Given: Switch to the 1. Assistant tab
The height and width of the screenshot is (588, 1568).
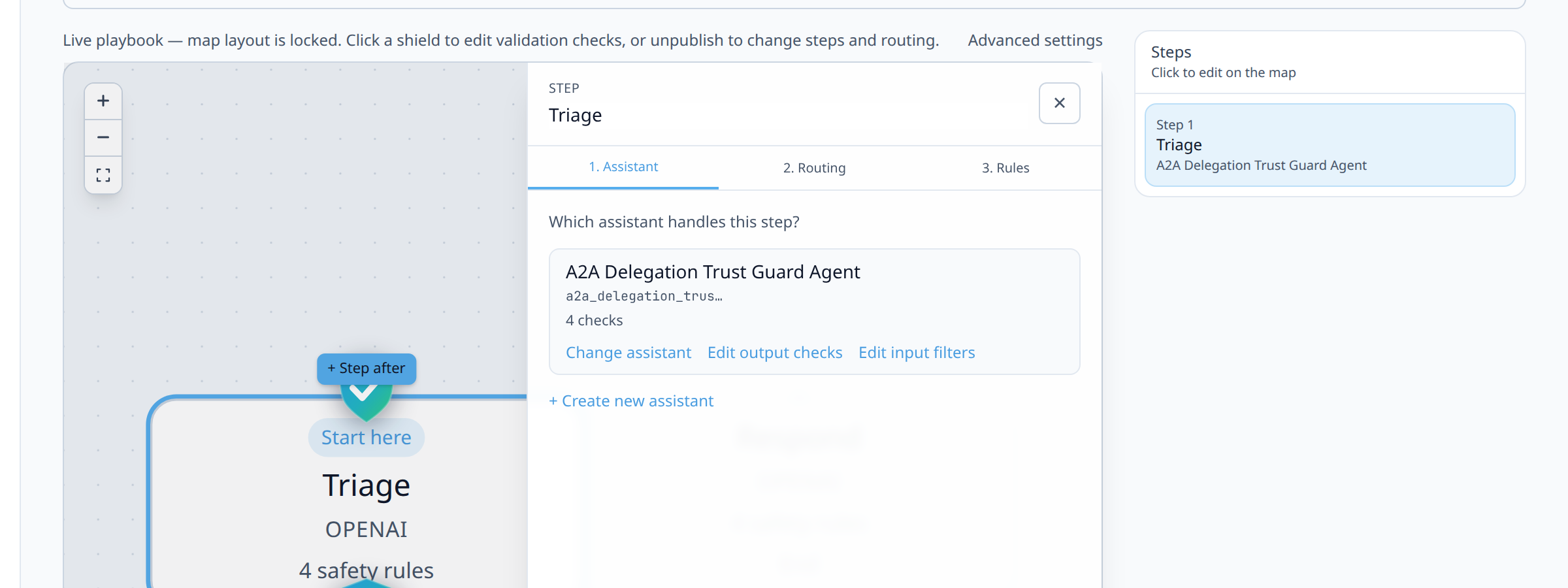Looking at the screenshot, I should click(623, 167).
